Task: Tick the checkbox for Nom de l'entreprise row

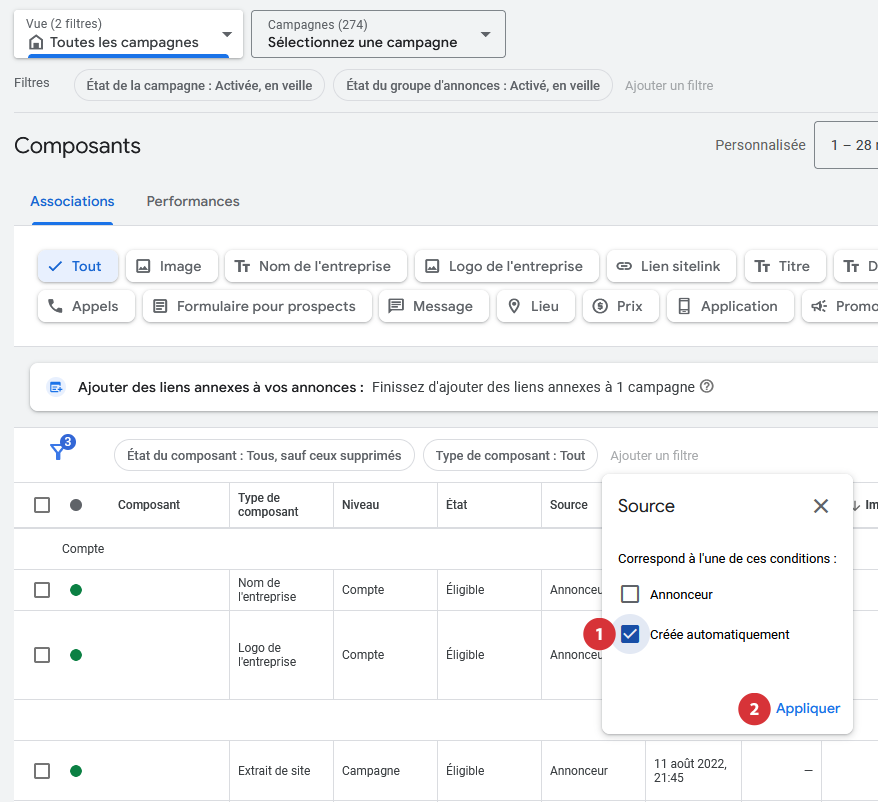Action: (42, 590)
